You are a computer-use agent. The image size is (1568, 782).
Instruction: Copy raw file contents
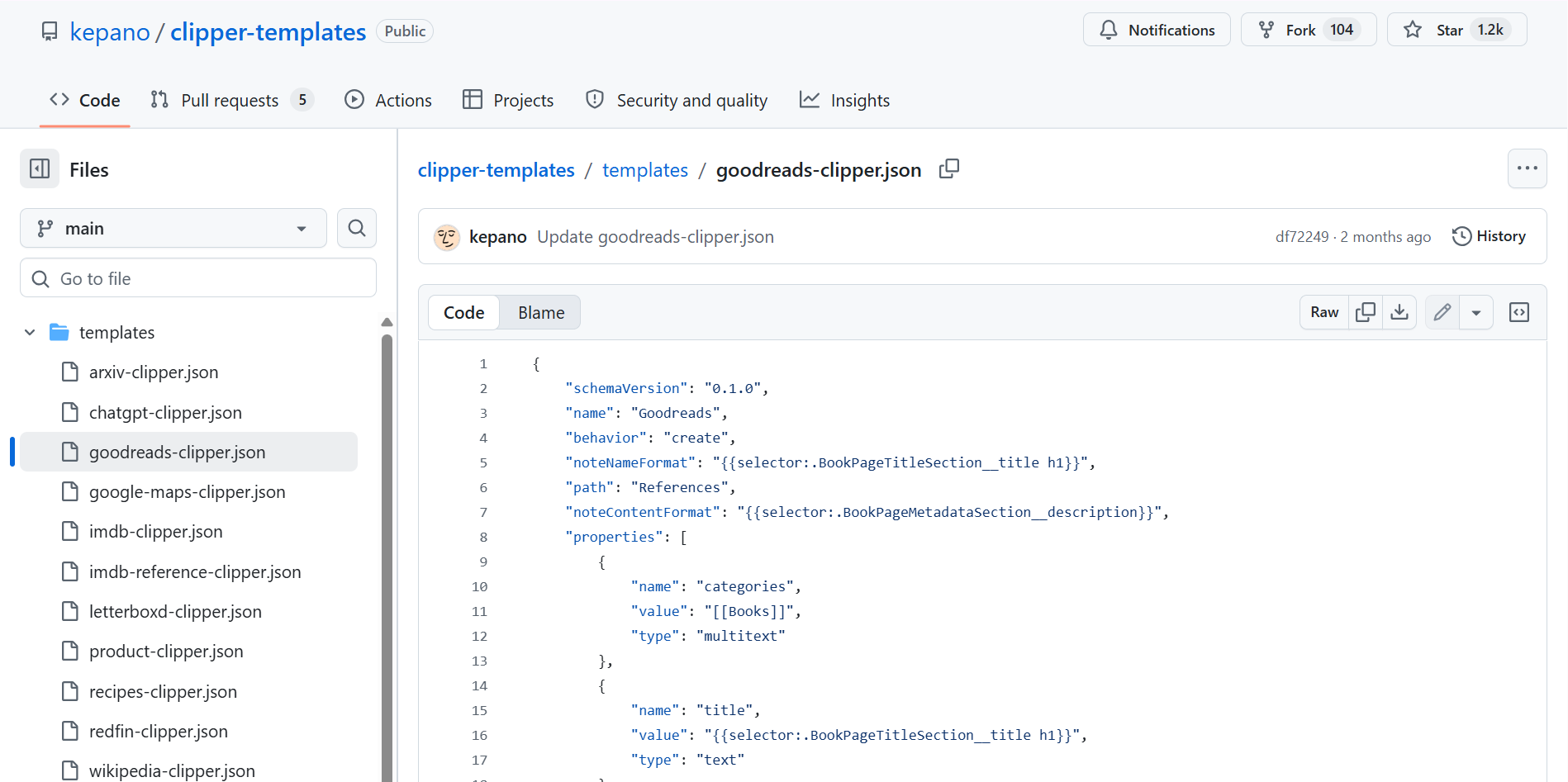coord(1366,312)
